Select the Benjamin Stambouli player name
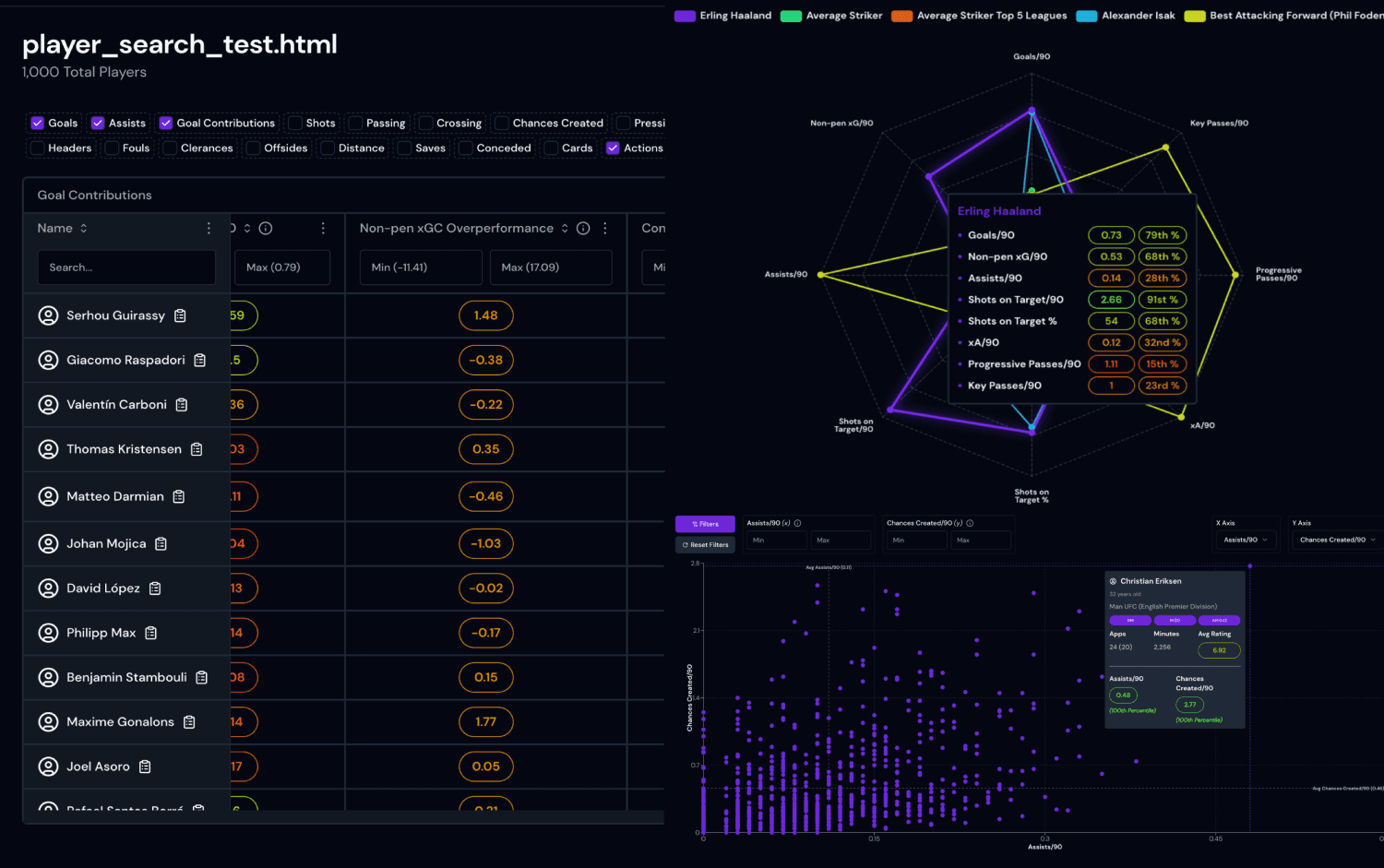This screenshot has height=868, width=1384. [x=126, y=677]
